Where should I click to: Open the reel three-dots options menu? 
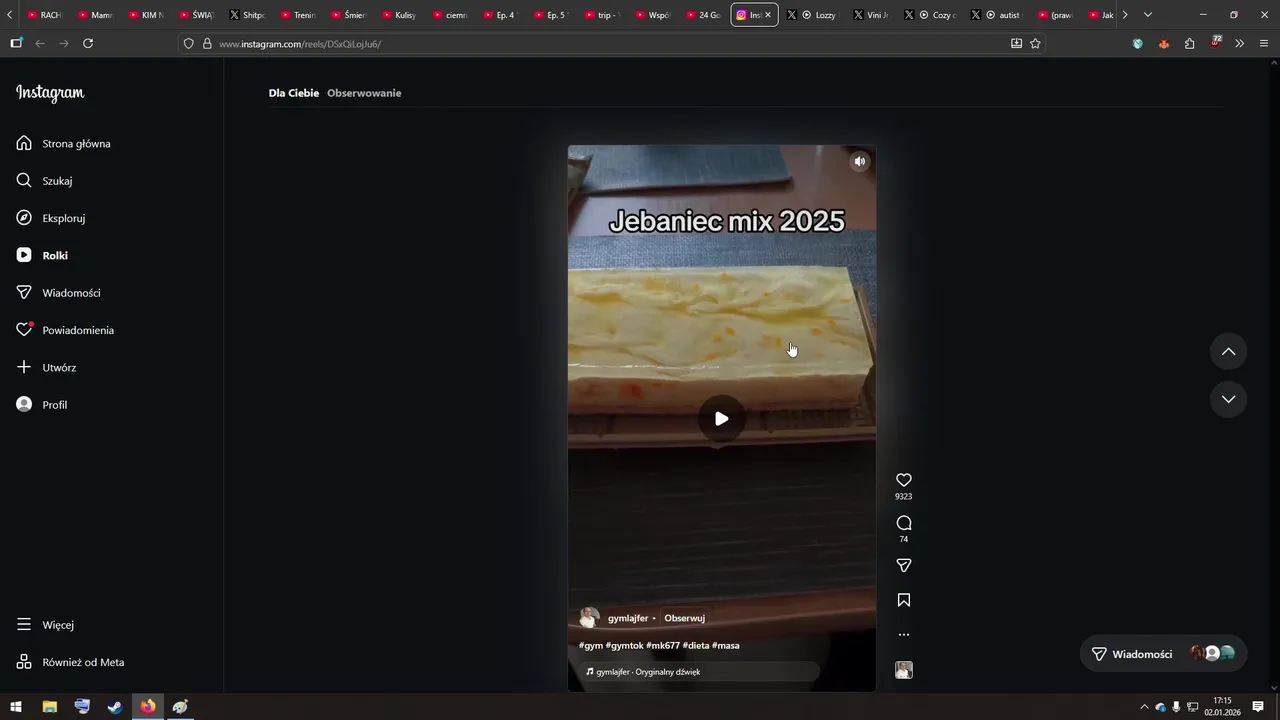[x=904, y=634]
